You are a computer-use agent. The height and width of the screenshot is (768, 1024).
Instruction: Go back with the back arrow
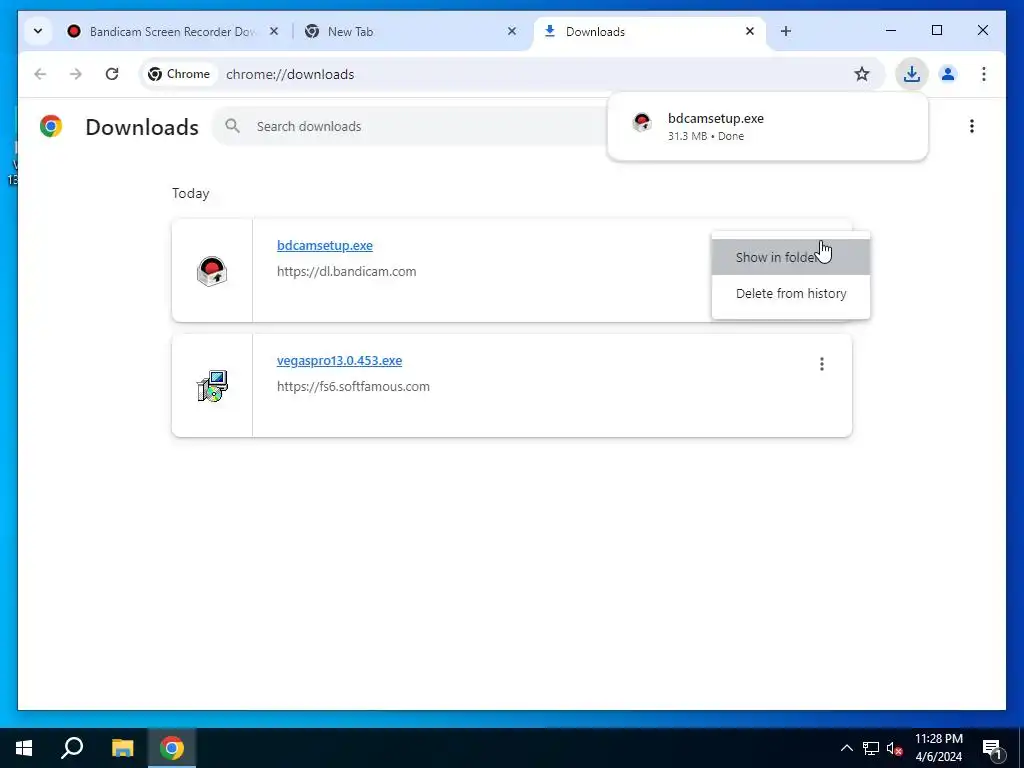coord(40,74)
